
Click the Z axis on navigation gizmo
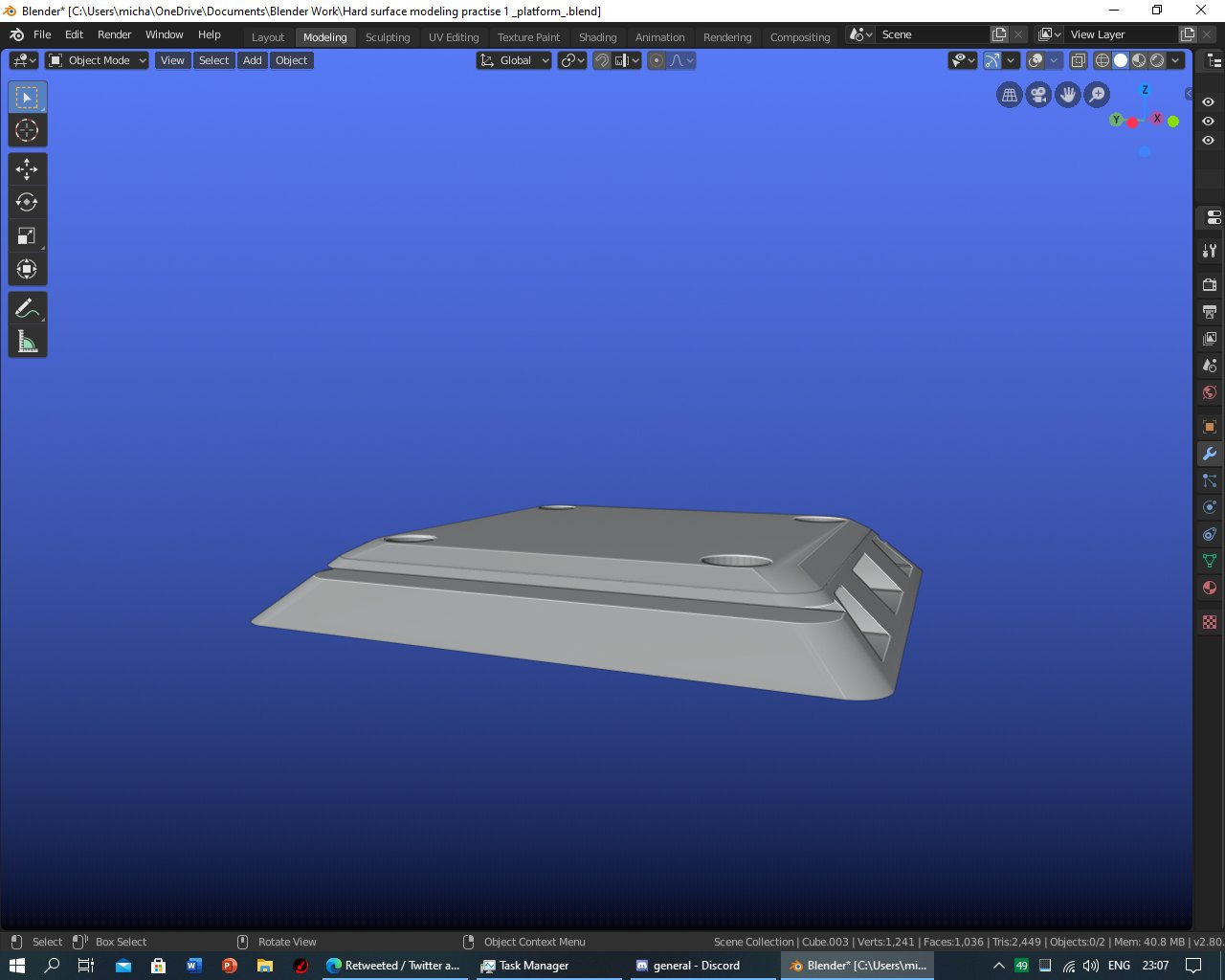[1145, 91]
